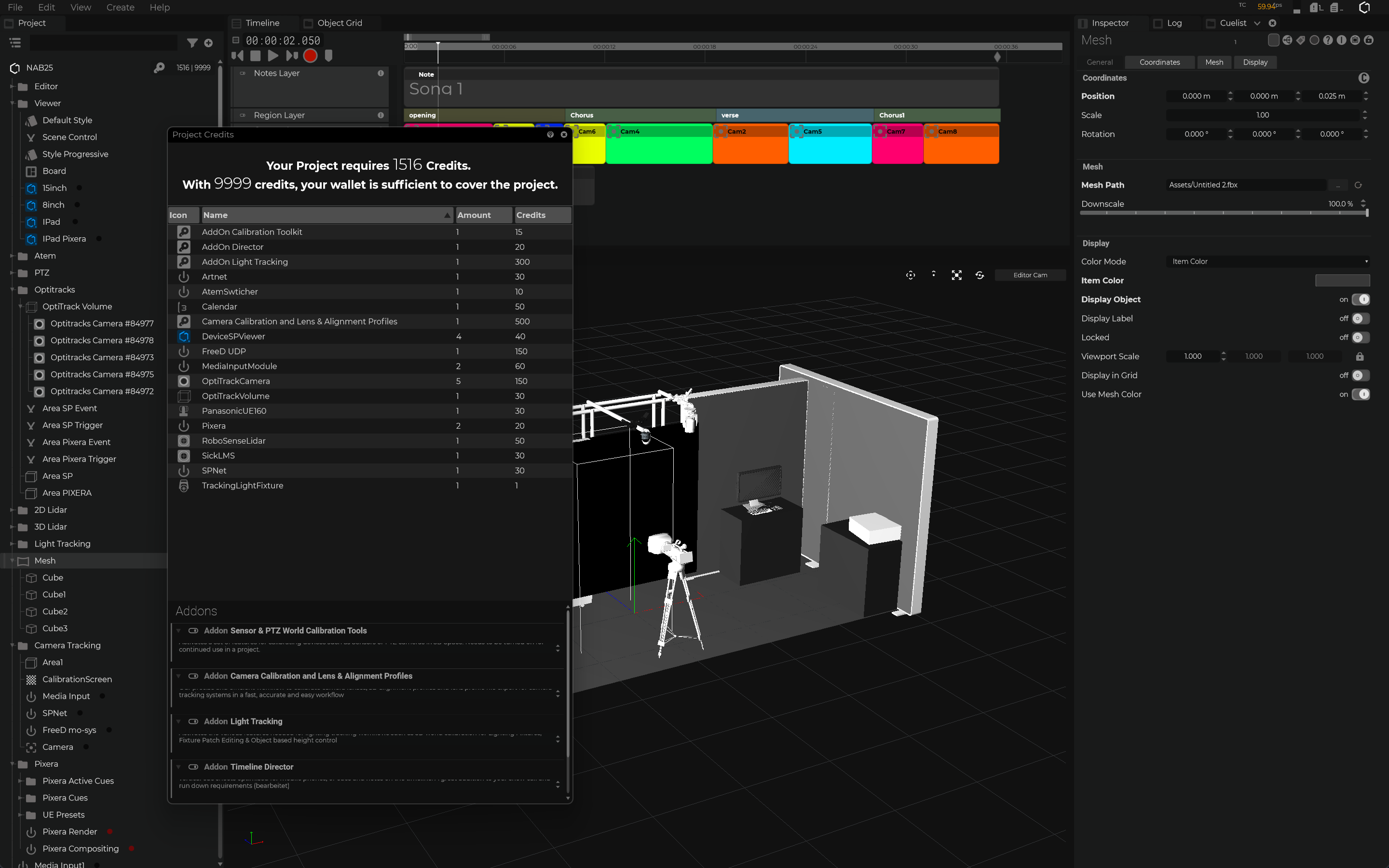
Task: Click the viewport scale lock icon
Action: pos(1360,356)
